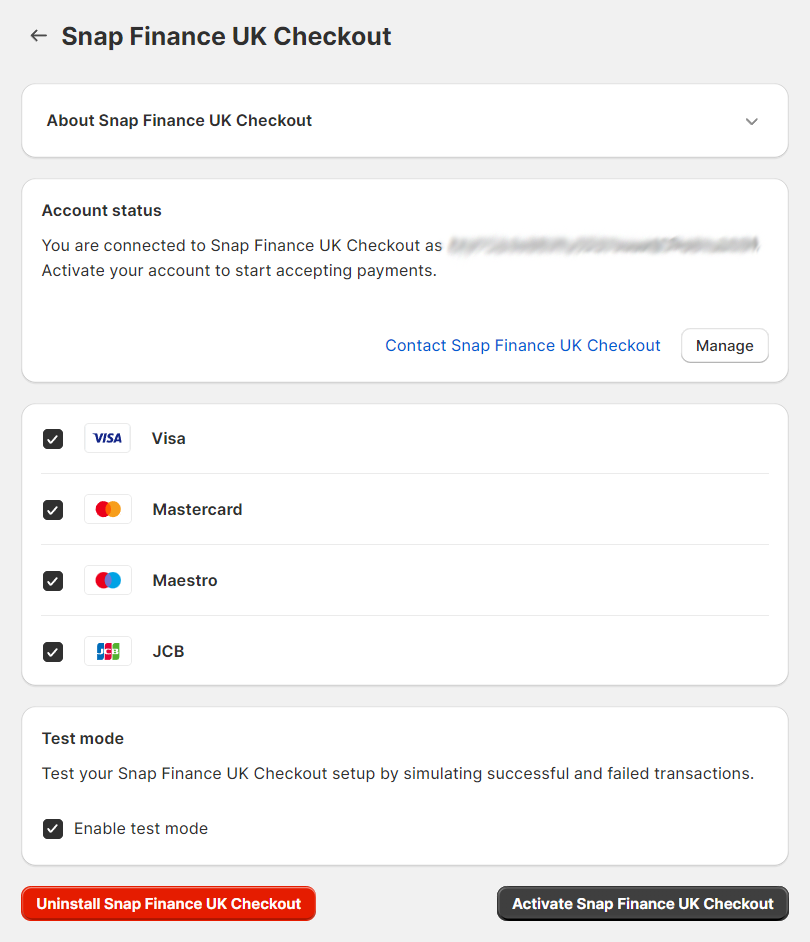Click Uninstall Snap Finance UK Checkout
810x942 pixels.
pos(168,903)
